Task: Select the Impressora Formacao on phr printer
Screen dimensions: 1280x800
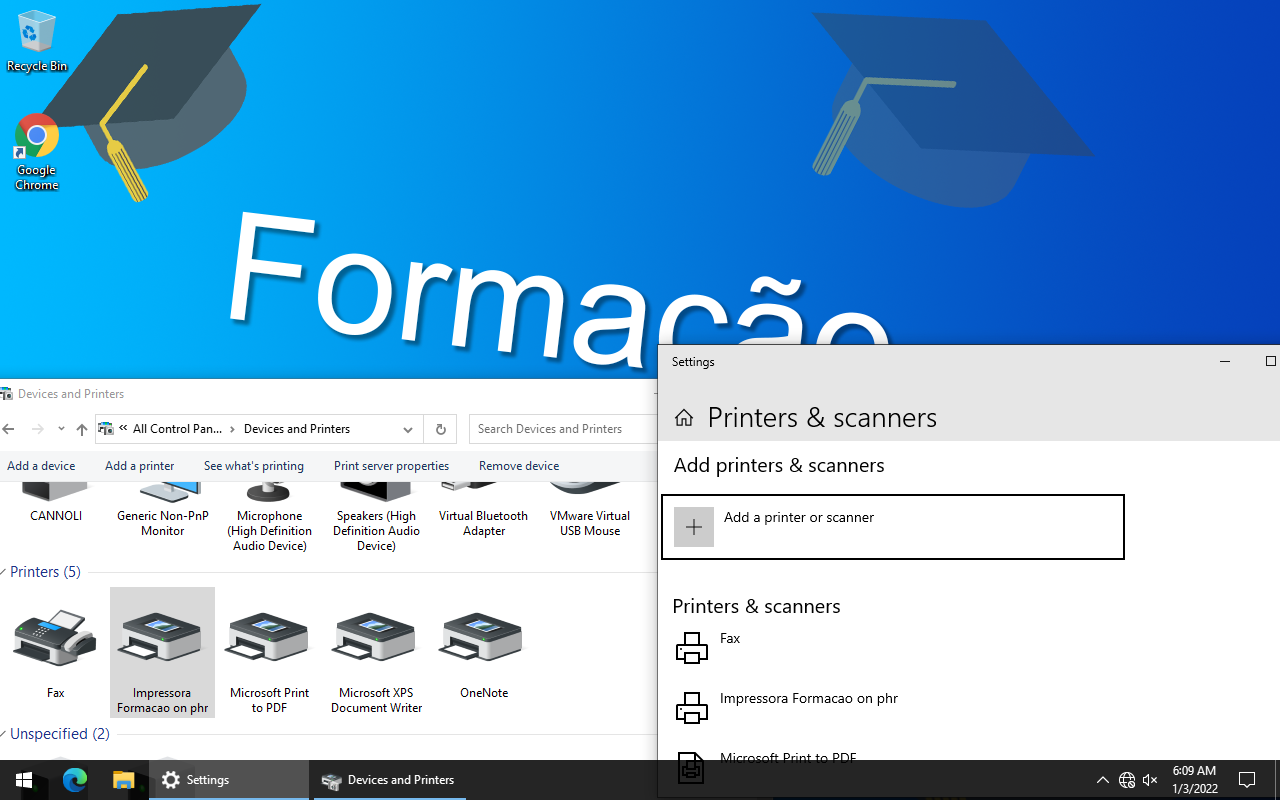Action: coord(162,650)
